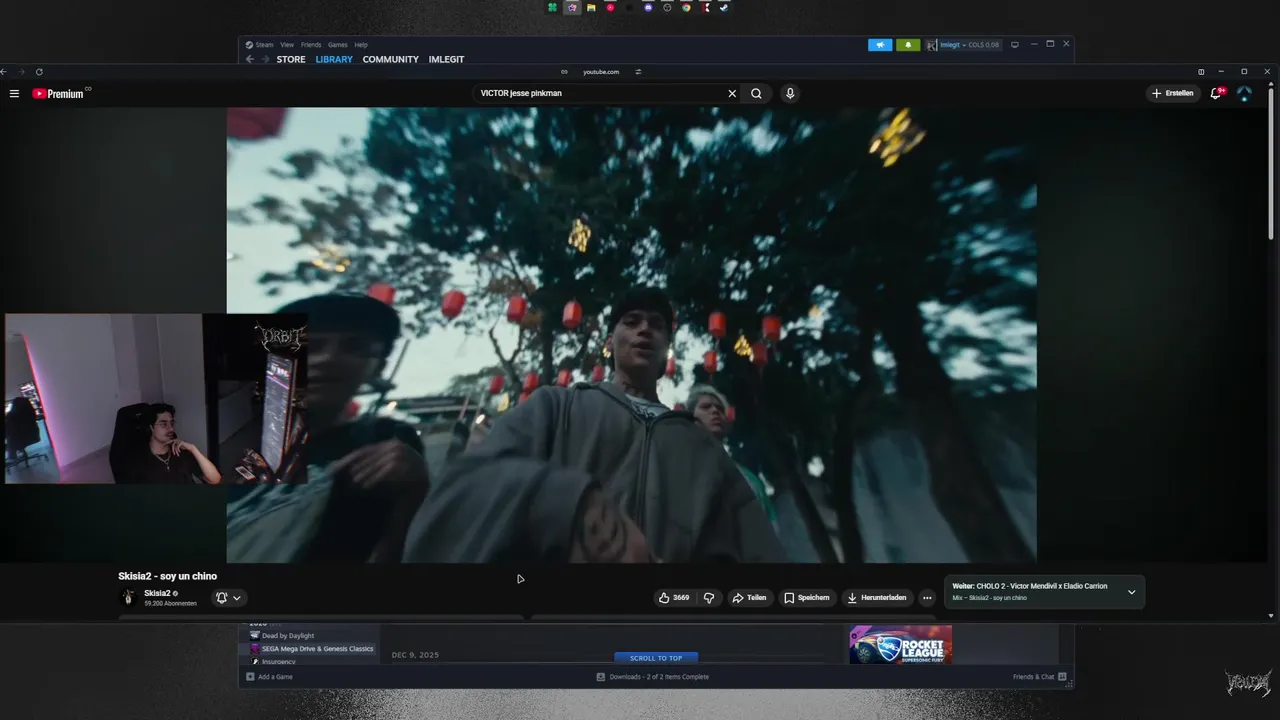Screen dimensions: 1280x720
Task: Save the video with Speichern
Action: [807, 598]
